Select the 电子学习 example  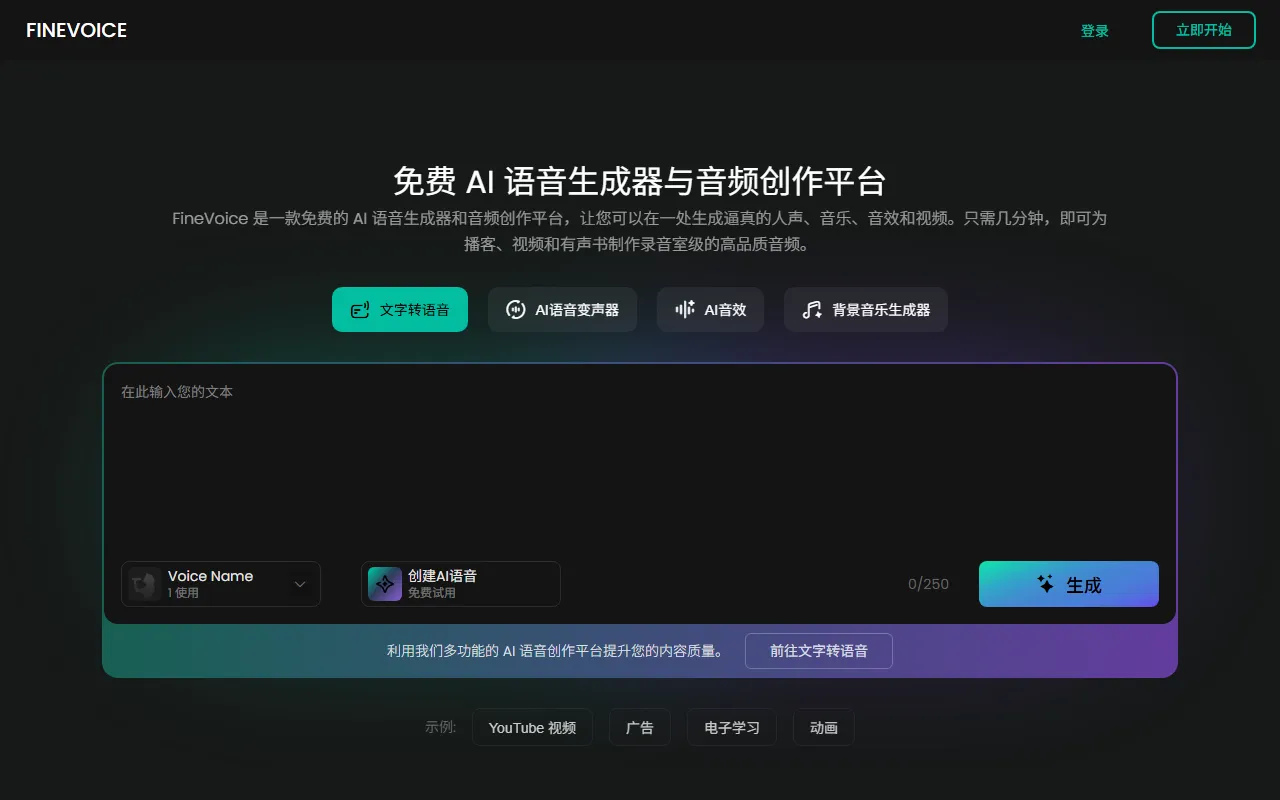[x=731, y=727]
